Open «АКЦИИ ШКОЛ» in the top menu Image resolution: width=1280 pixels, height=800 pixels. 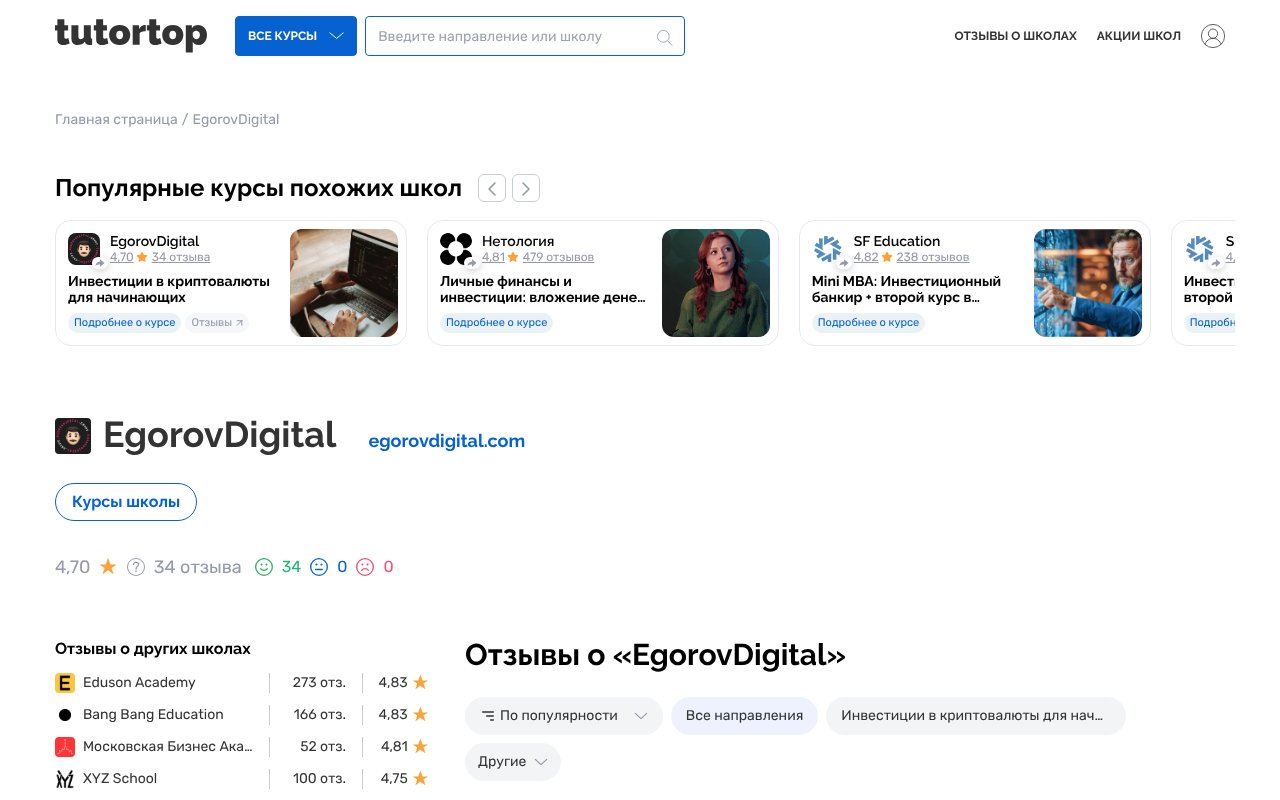tap(1138, 36)
